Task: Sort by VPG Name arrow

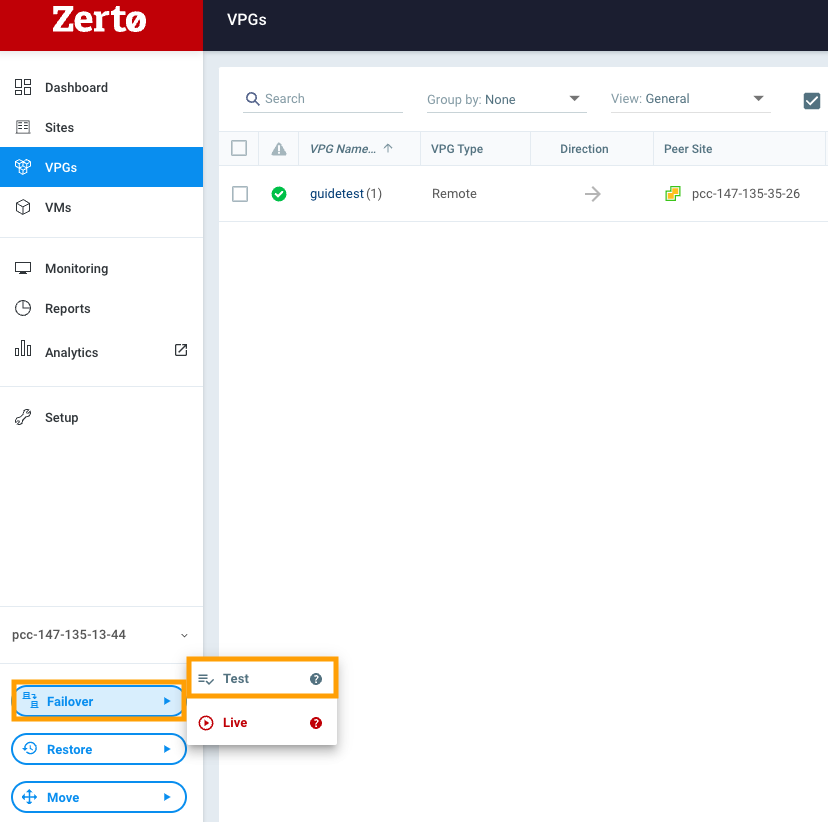Action: (x=388, y=148)
